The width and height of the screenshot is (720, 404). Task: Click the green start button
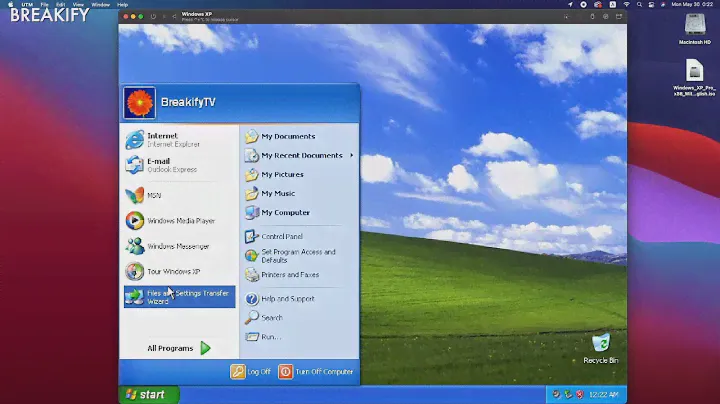coord(148,394)
